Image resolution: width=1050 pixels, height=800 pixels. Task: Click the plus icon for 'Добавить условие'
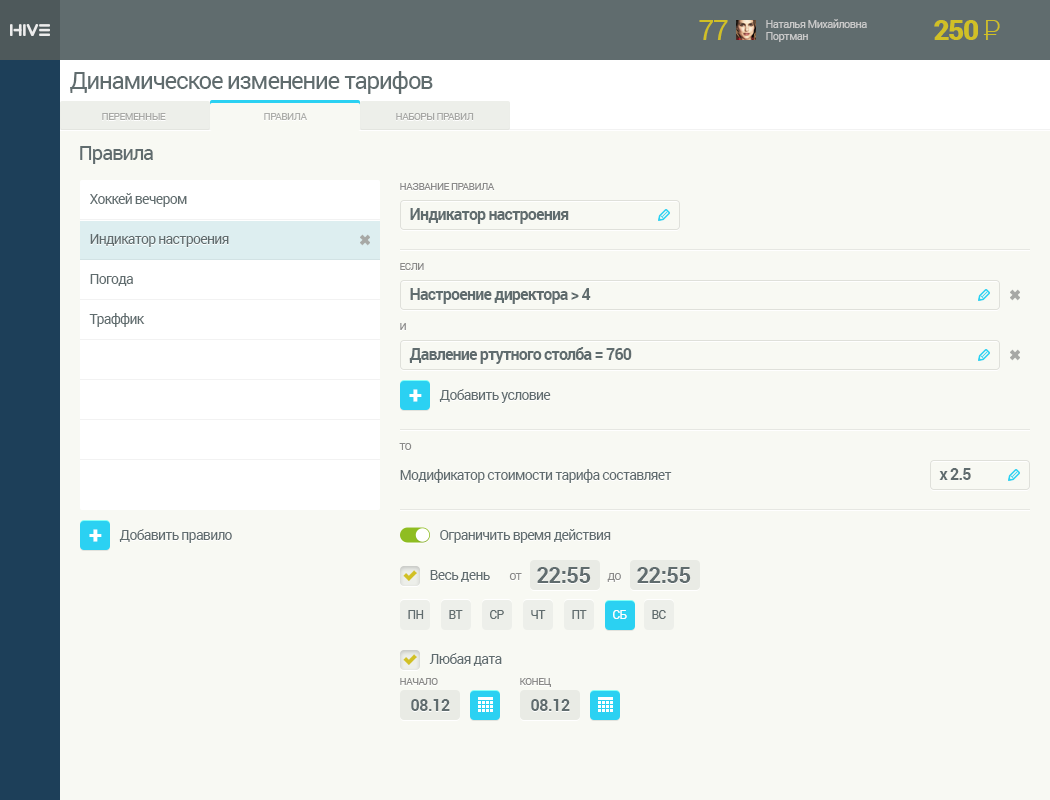(x=415, y=395)
